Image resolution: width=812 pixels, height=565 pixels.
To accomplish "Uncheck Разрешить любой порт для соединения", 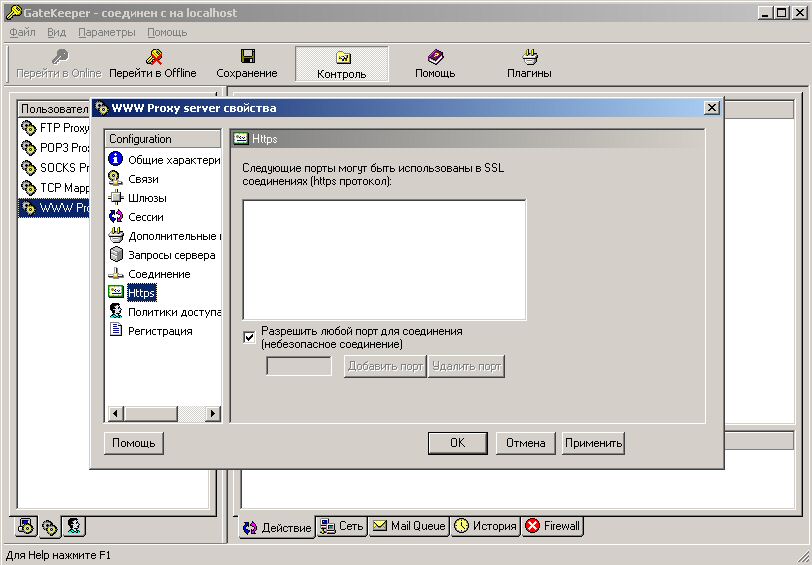I will [250, 337].
